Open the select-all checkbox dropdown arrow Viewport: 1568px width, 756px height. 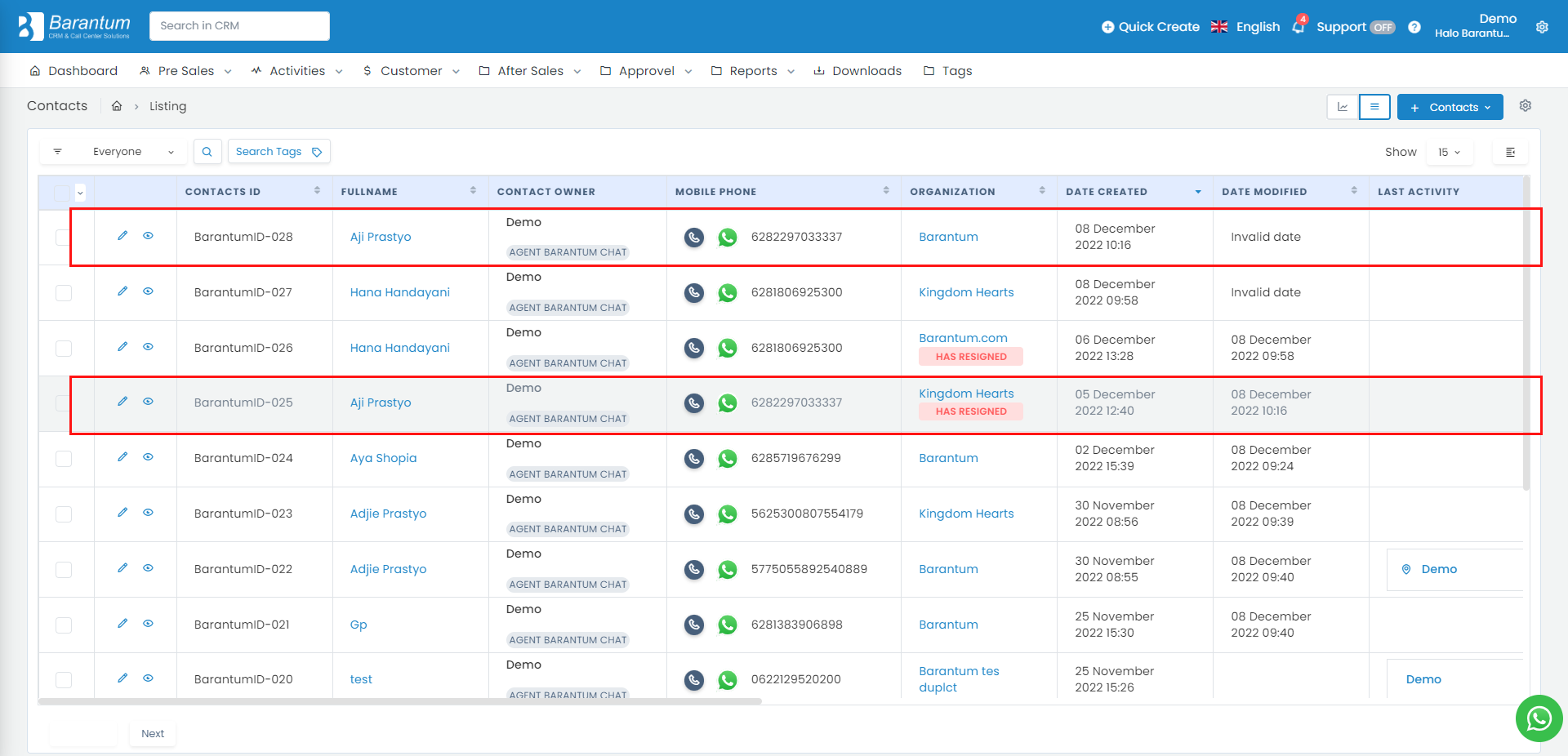coord(80,193)
